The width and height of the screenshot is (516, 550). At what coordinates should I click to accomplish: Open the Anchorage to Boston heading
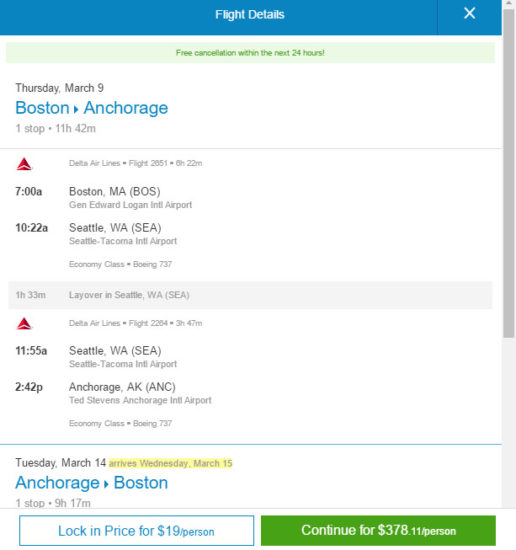[x=92, y=483]
